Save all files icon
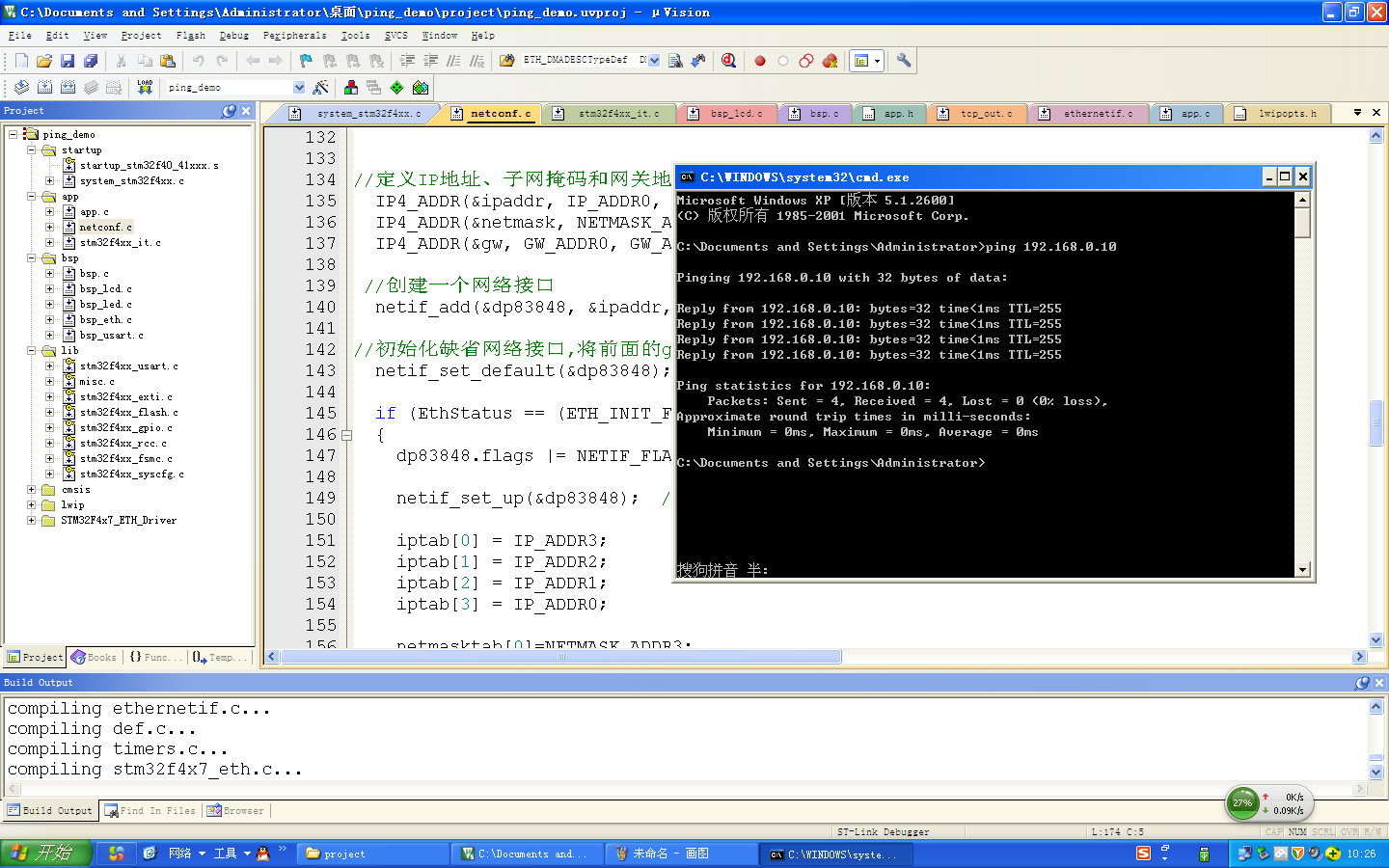This screenshot has width=1389, height=868. pyautogui.click(x=91, y=61)
